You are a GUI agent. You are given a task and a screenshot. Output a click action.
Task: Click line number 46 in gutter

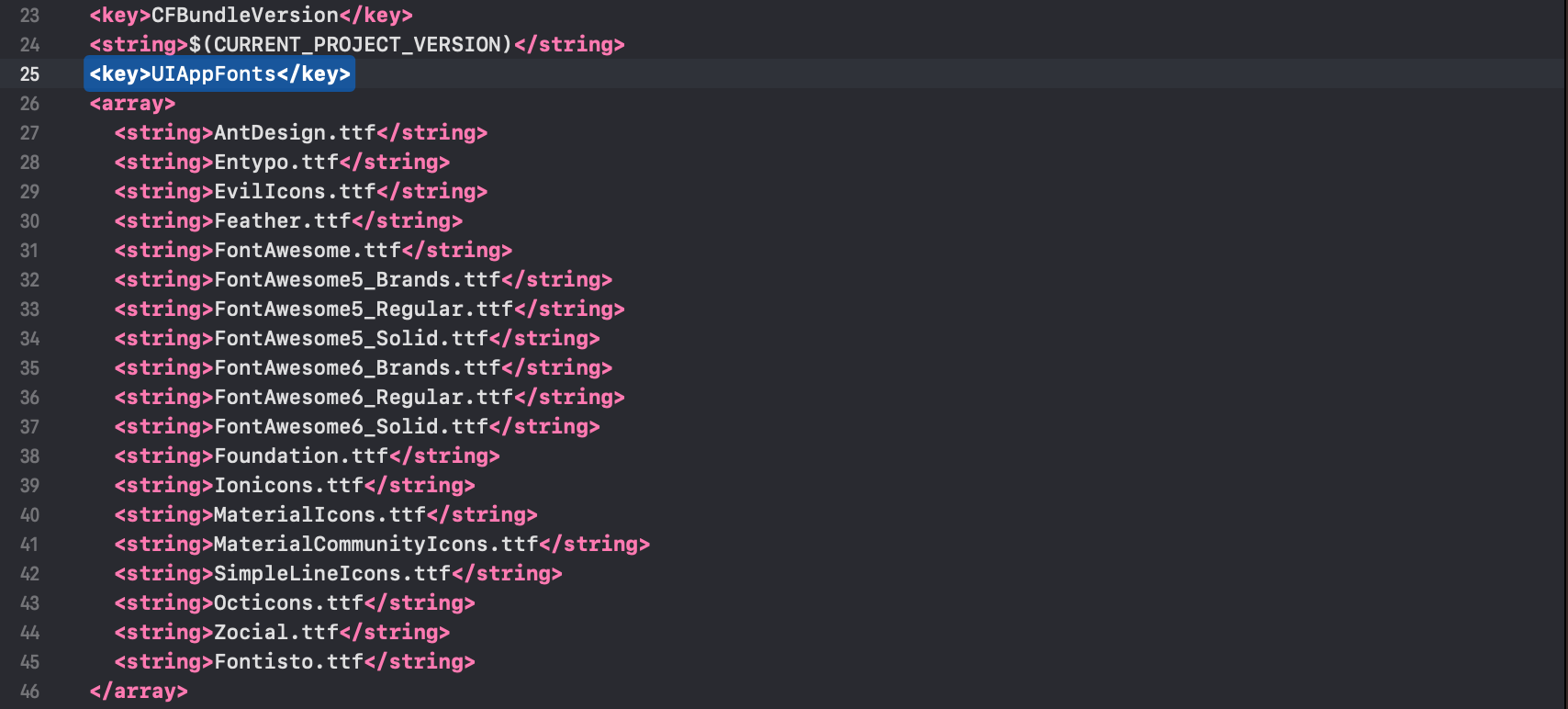(30, 692)
